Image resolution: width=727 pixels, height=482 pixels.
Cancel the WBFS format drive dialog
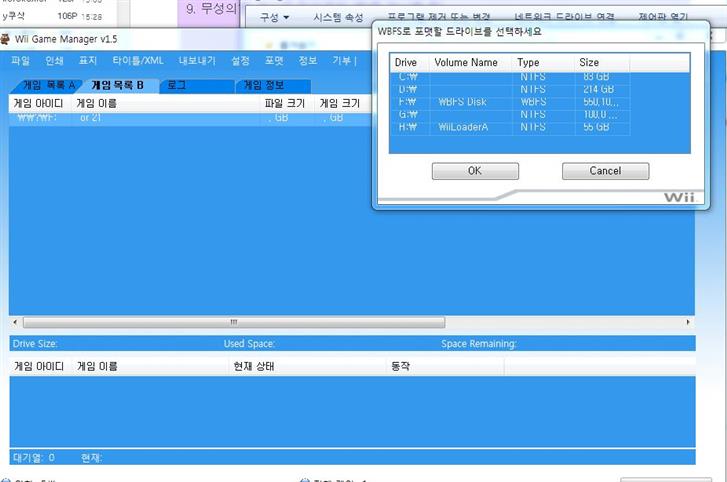point(605,171)
